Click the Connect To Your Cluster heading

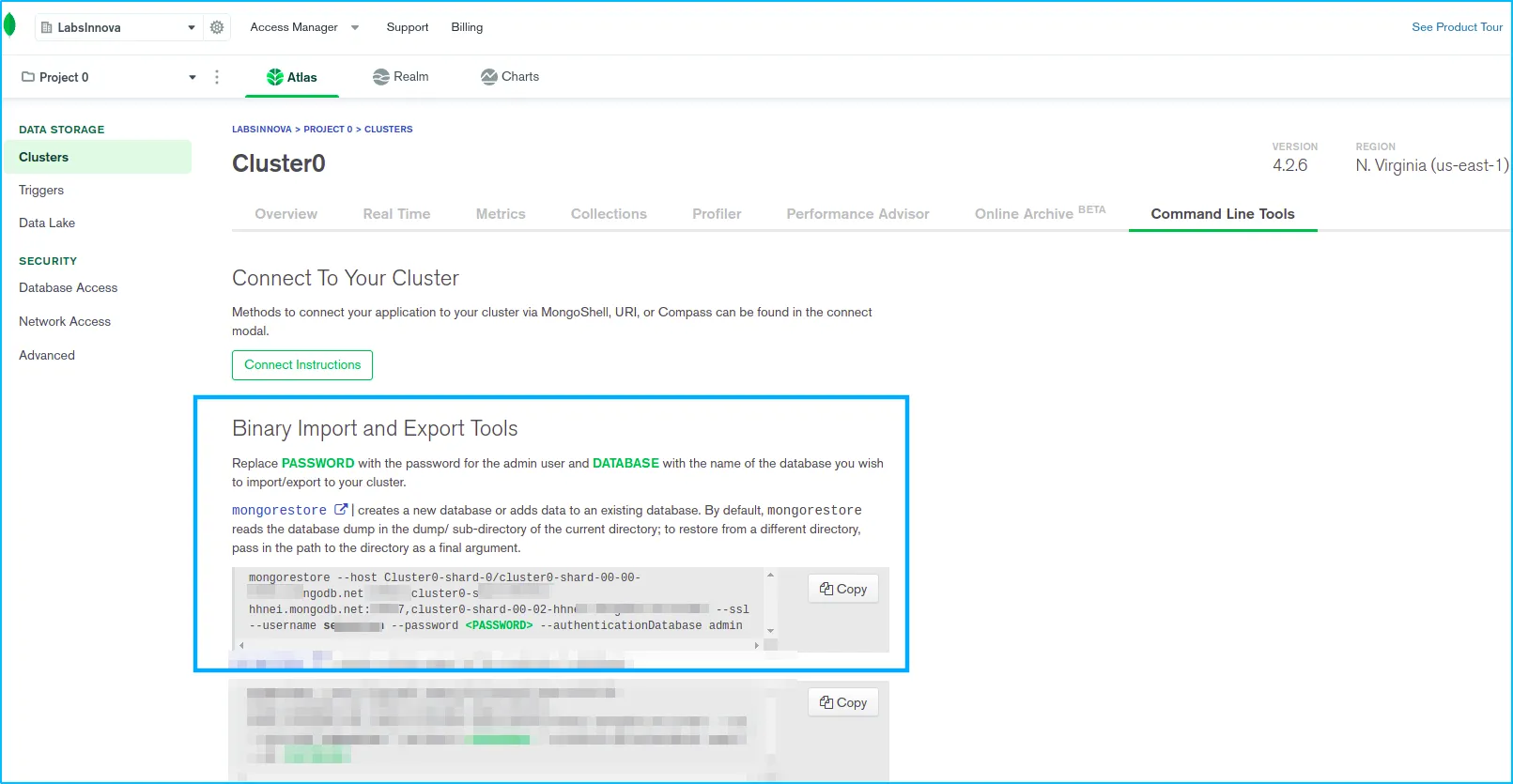coord(346,278)
